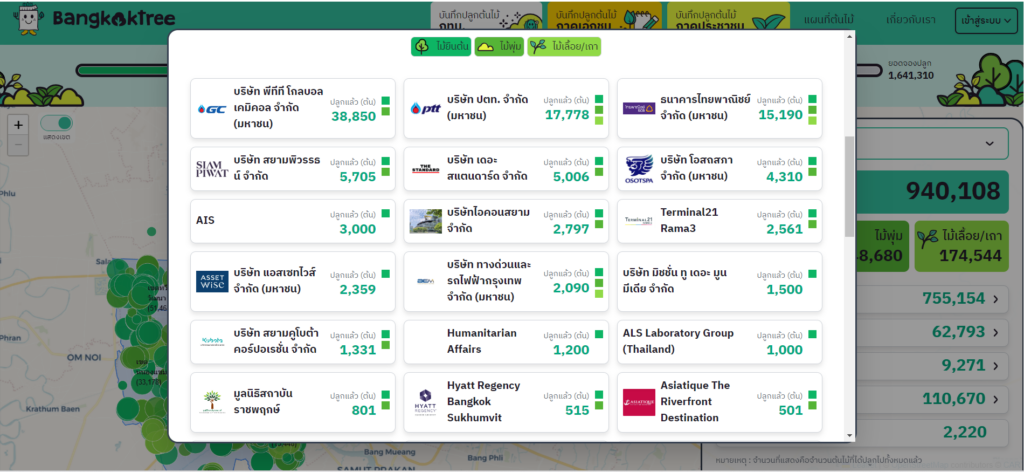Click the Osotspa logo
The width and height of the screenshot is (1024, 472).
639,169
